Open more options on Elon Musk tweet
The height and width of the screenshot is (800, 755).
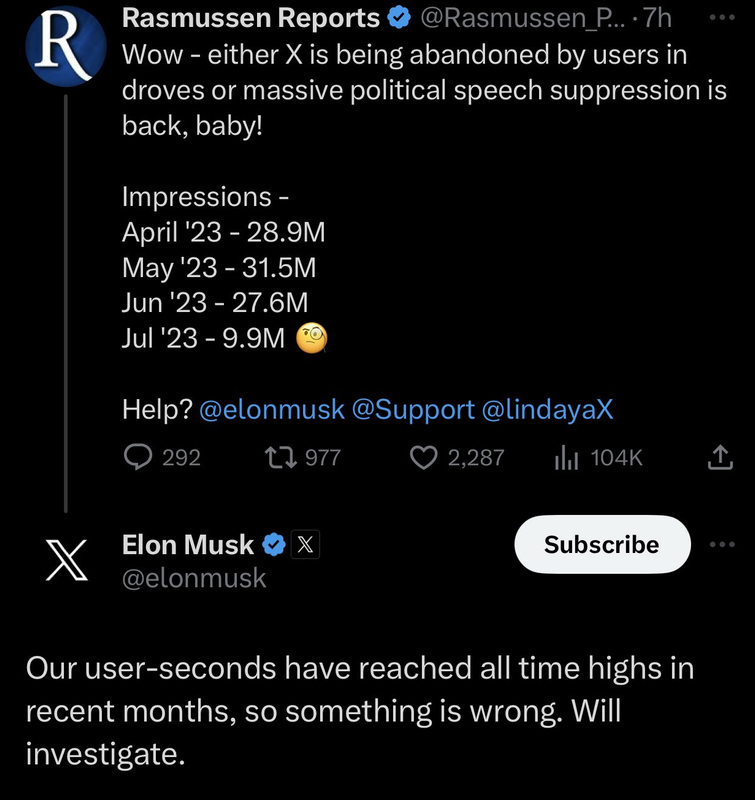[720, 544]
